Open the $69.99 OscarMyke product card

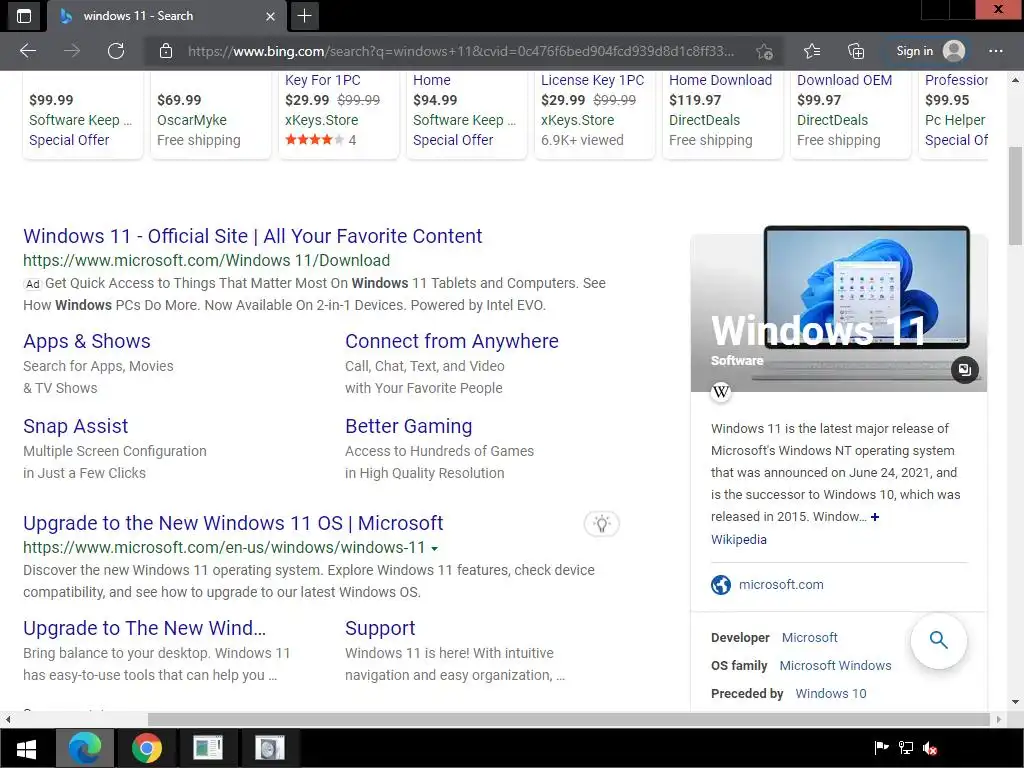[210, 115]
